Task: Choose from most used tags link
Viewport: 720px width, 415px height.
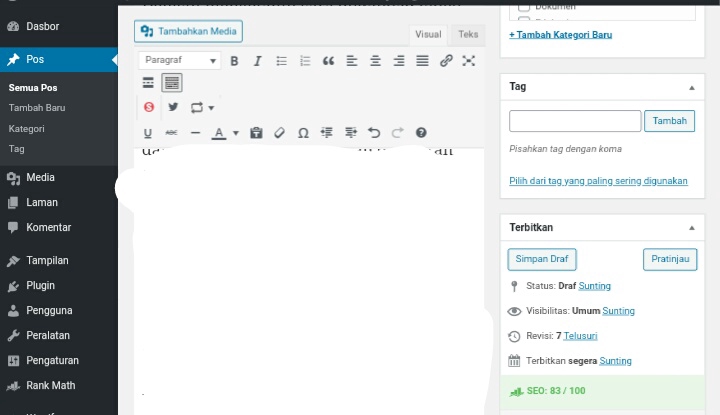Action: pyautogui.click(x=598, y=181)
